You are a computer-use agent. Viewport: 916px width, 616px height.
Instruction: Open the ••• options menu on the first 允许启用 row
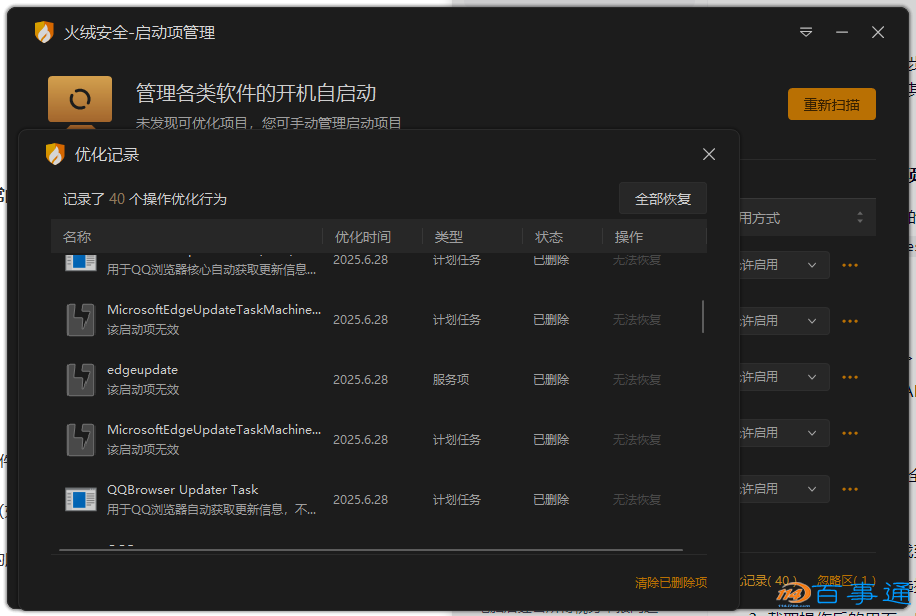click(849, 264)
